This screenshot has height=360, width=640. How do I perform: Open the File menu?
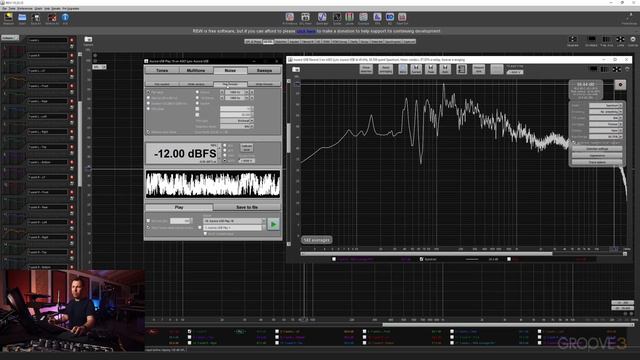click(x=4, y=8)
